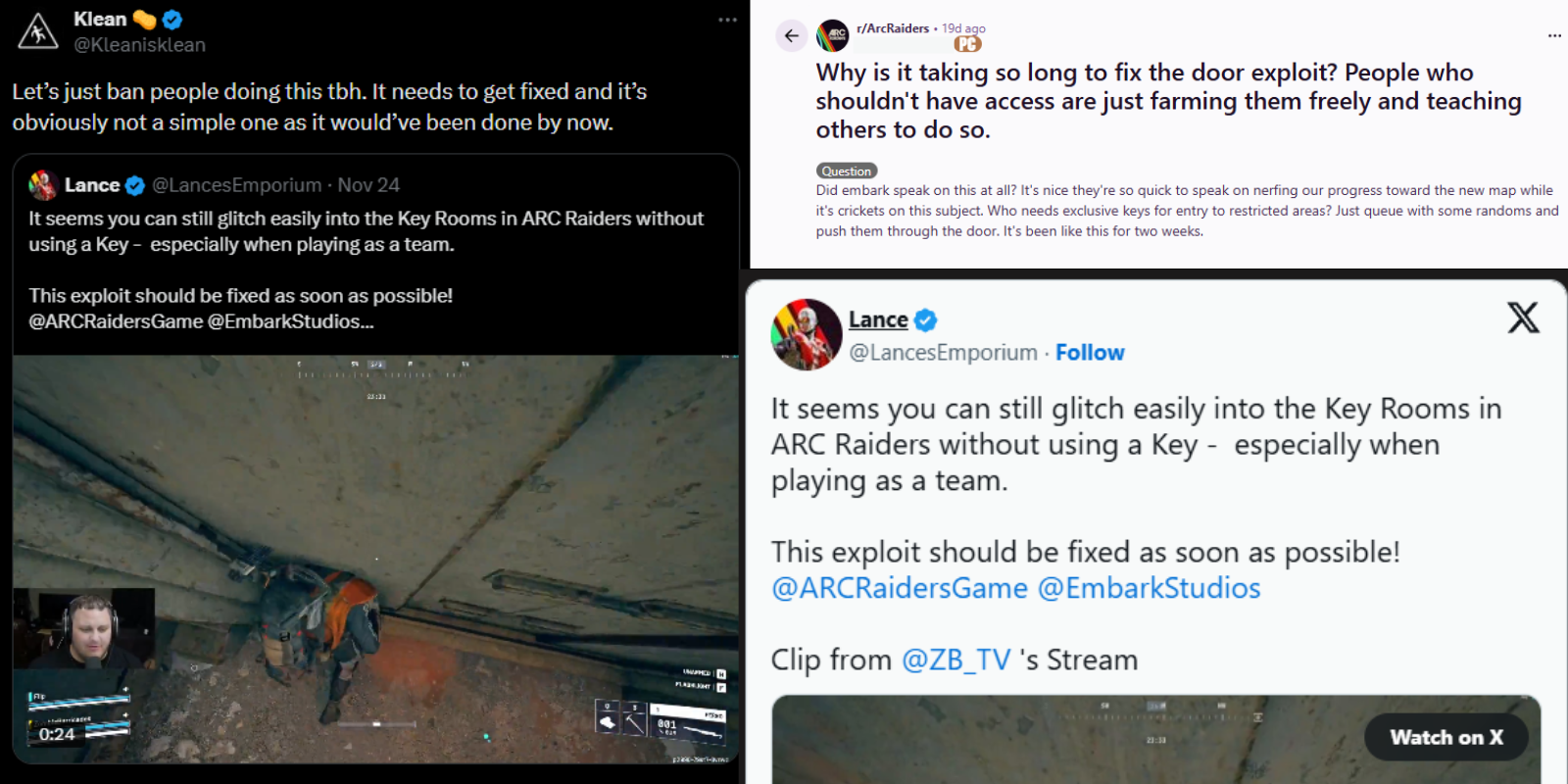Click the Watch on X button

1445,737
